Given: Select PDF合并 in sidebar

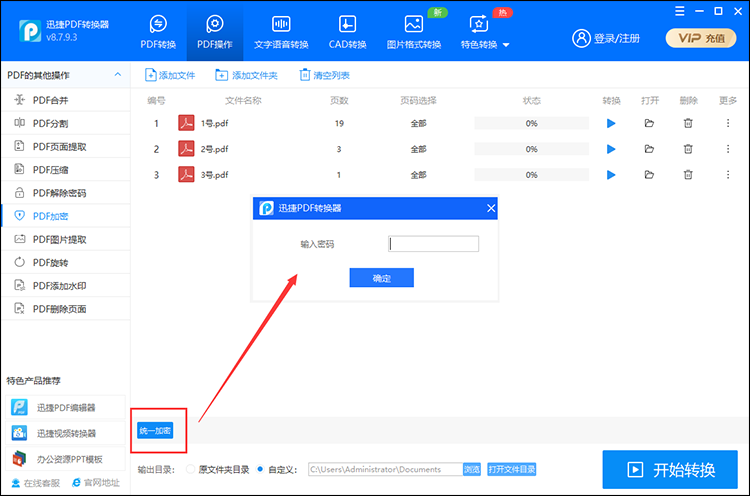Looking at the screenshot, I should [66, 100].
